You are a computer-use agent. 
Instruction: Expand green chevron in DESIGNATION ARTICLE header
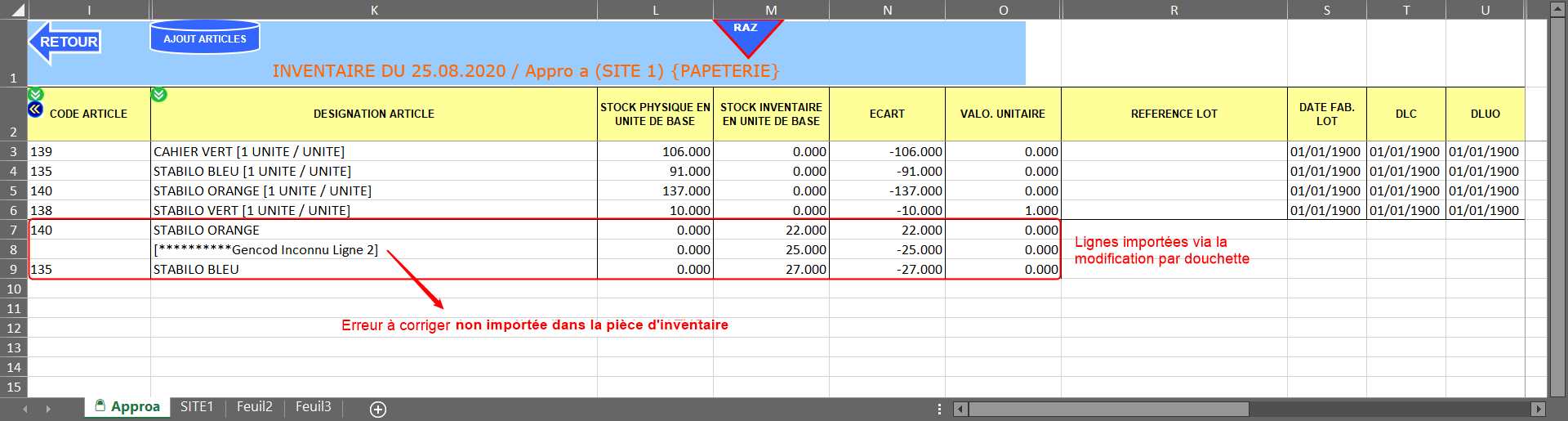click(159, 95)
